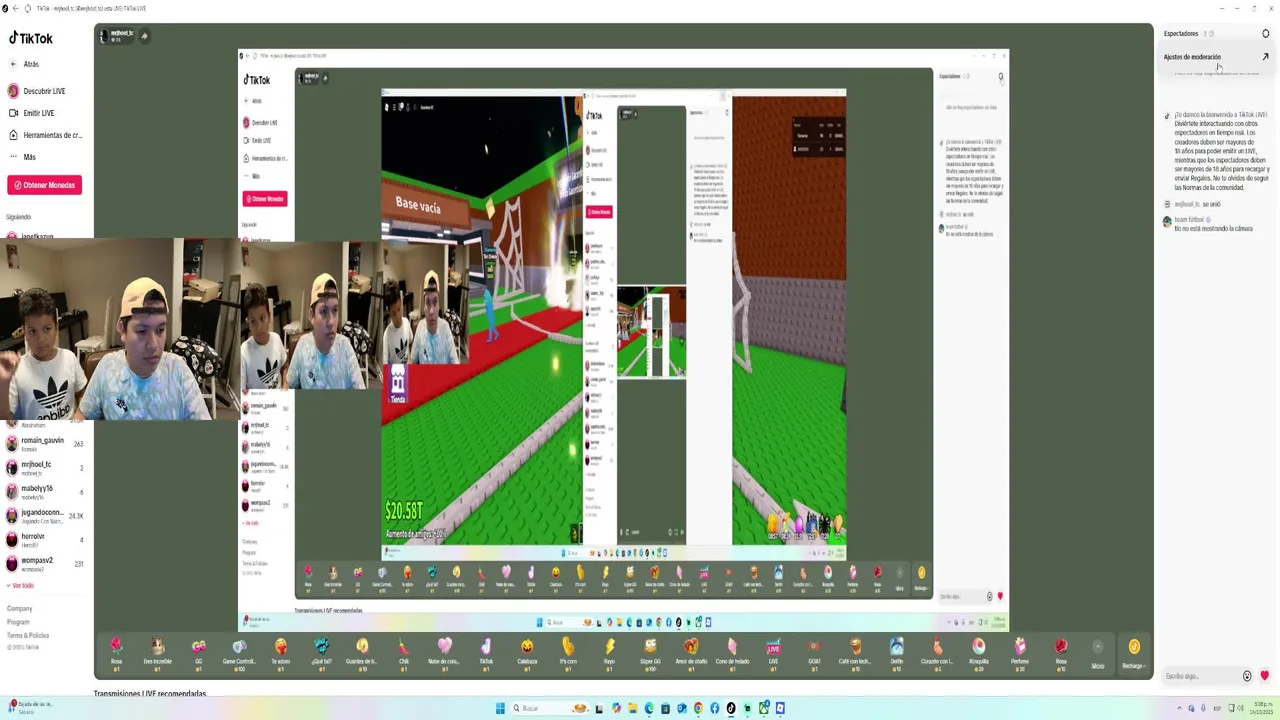Open wompasv2's live in following list

(x=45, y=563)
